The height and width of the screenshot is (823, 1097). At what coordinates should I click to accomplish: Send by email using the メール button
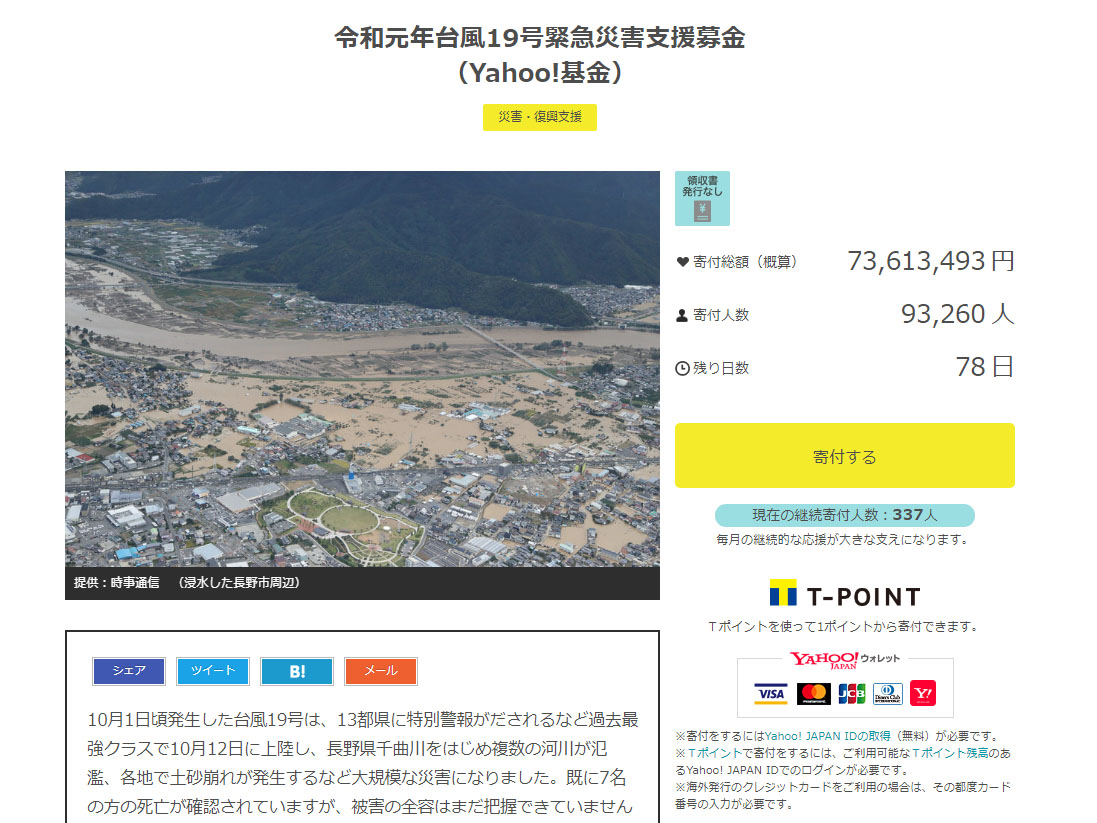[x=381, y=671]
